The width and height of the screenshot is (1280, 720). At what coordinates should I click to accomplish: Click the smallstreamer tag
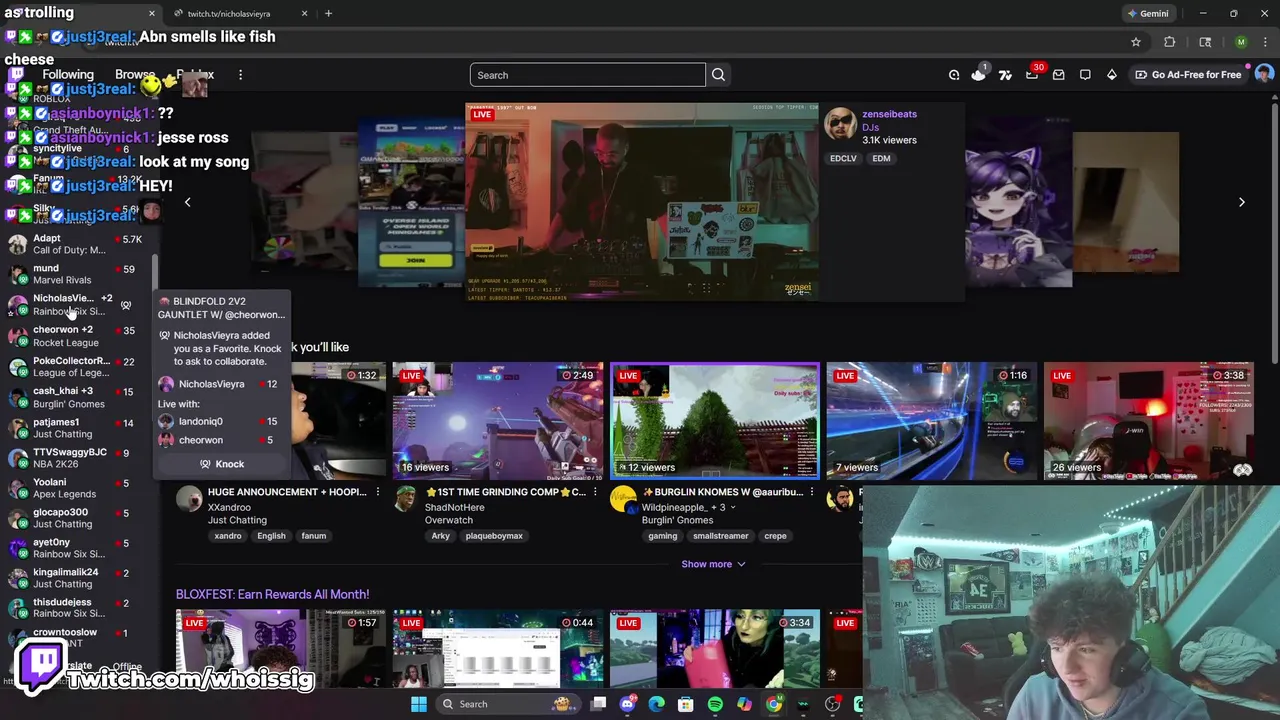click(720, 536)
